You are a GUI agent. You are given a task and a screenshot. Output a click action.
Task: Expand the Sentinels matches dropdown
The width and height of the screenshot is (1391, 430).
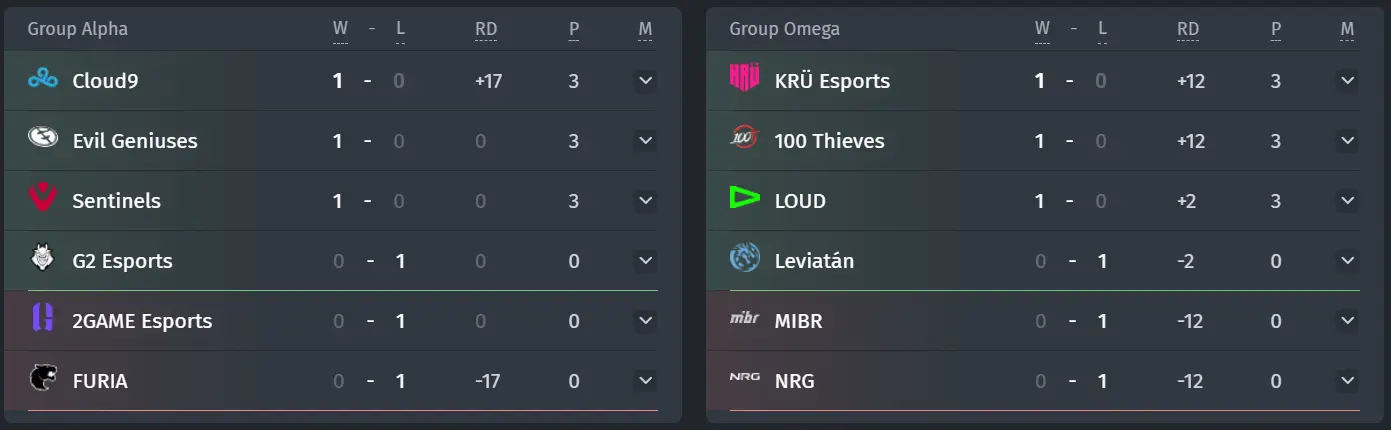coord(645,200)
